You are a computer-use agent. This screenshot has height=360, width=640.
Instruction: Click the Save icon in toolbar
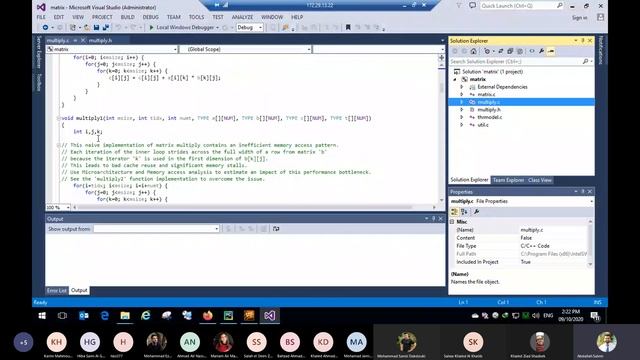(x=96, y=27)
